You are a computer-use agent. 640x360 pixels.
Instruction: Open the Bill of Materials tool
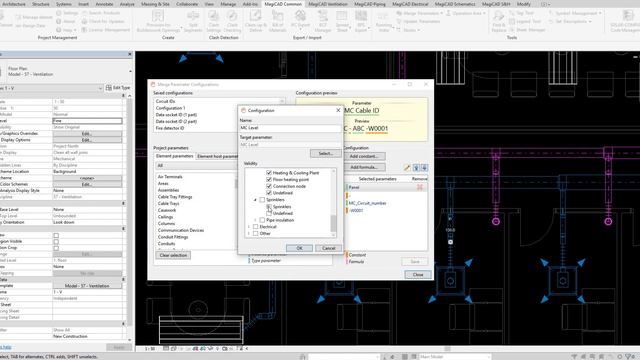coord(278,21)
